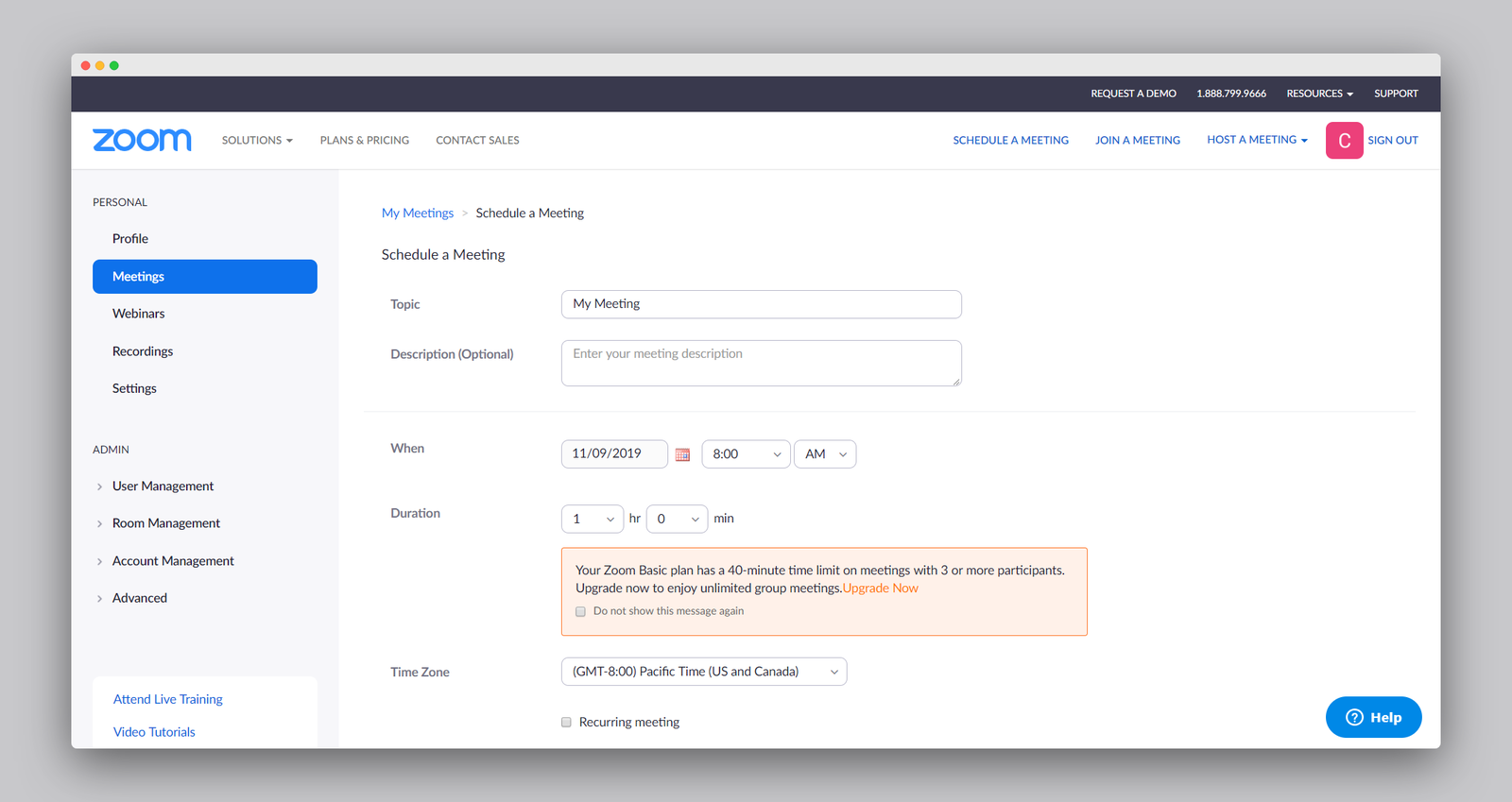Open the Resources dropdown
Viewport: 1512px width, 802px height.
pyautogui.click(x=1319, y=94)
